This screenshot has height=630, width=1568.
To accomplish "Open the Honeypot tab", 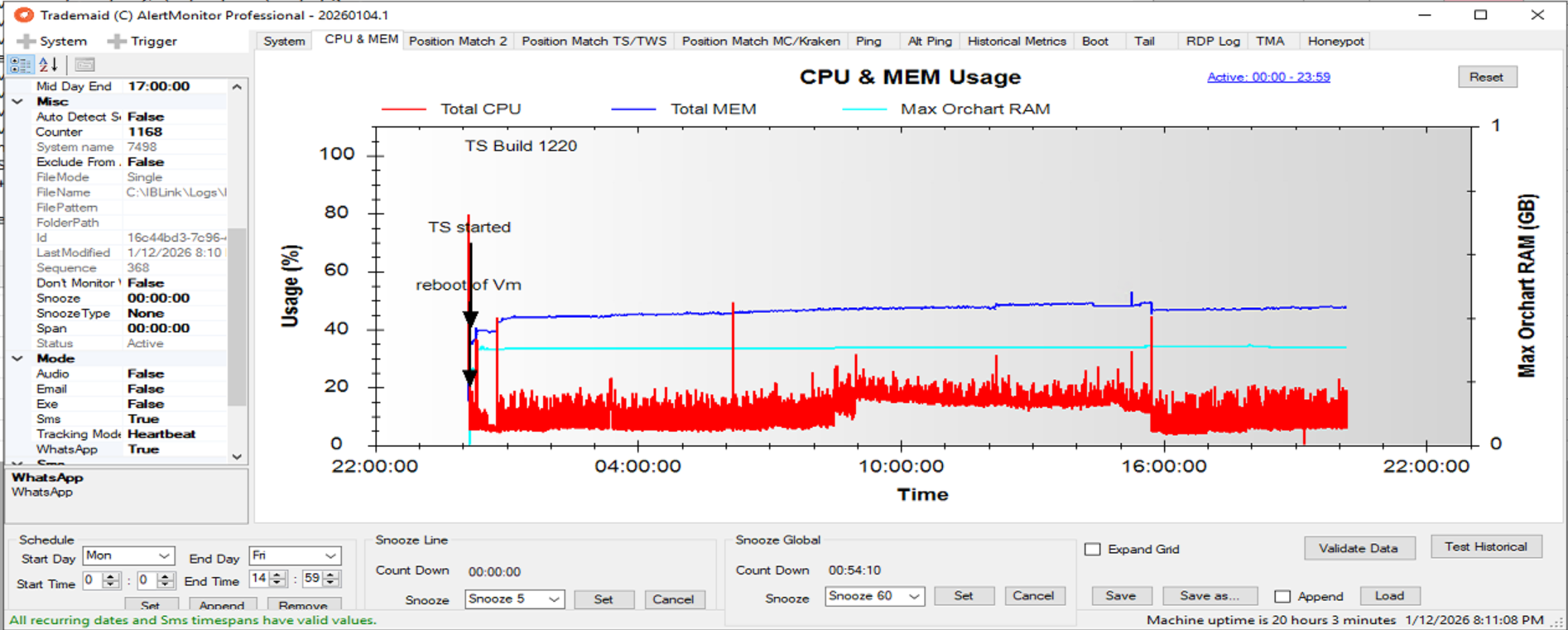I will (x=1335, y=41).
